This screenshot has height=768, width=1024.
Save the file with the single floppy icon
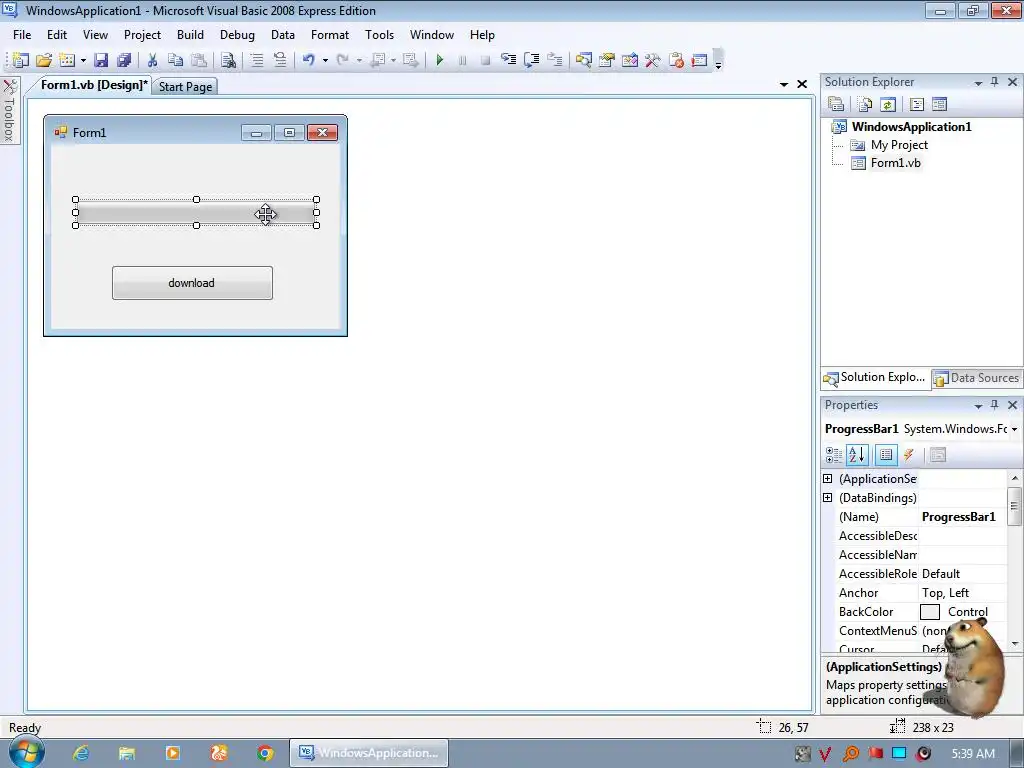pyautogui.click(x=101, y=60)
